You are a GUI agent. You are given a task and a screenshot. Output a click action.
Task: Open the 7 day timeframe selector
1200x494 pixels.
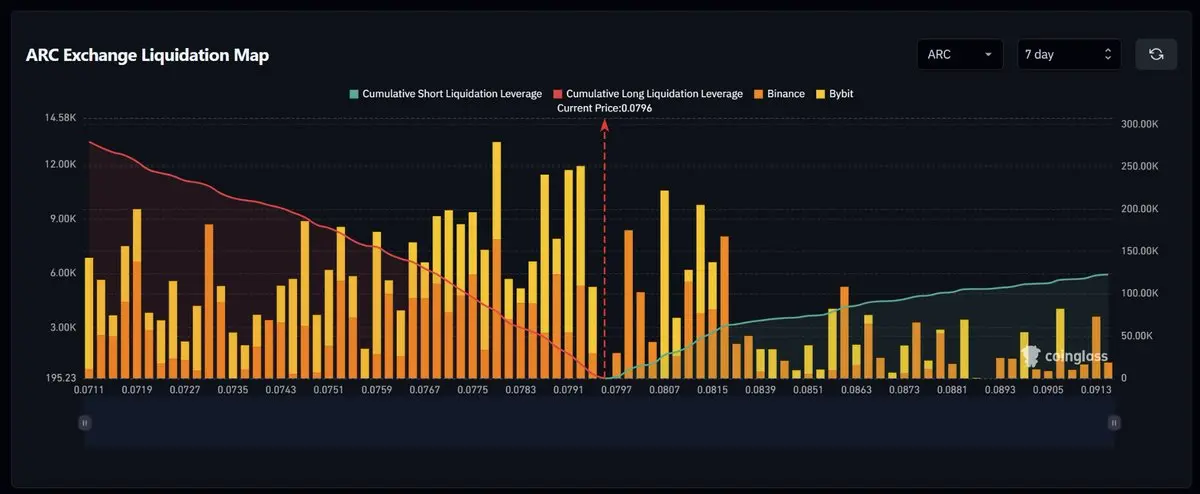[1069, 54]
